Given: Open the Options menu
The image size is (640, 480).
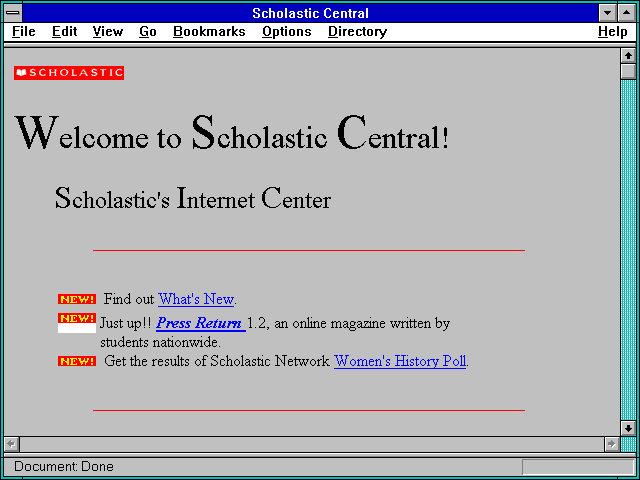Looking at the screenshot, I should pos(287,32).
